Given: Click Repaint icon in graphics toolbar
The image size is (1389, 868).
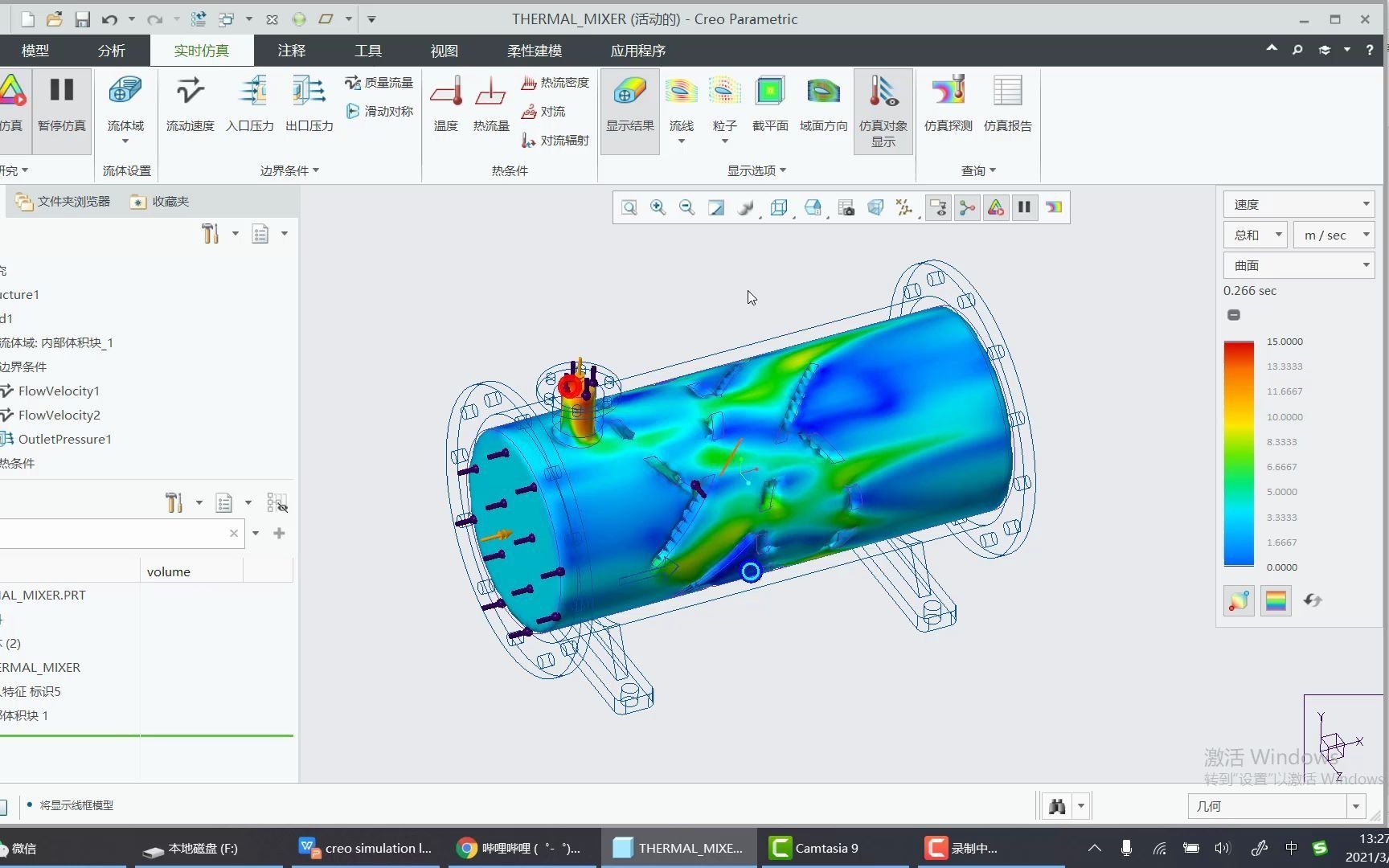Looking at the screenshot, I should [715, 208].
